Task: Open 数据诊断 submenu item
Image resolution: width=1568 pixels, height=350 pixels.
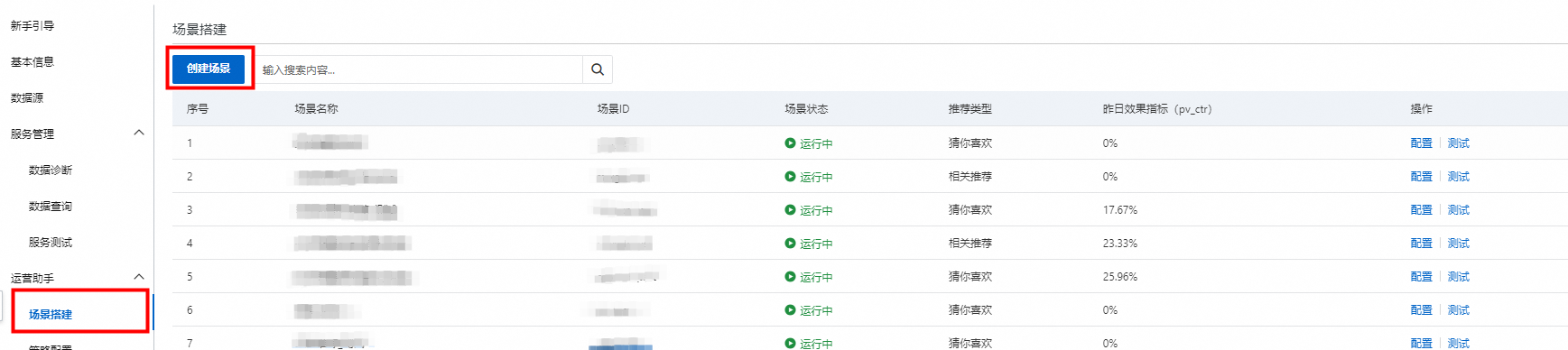Action: click(x=51, y=170)
